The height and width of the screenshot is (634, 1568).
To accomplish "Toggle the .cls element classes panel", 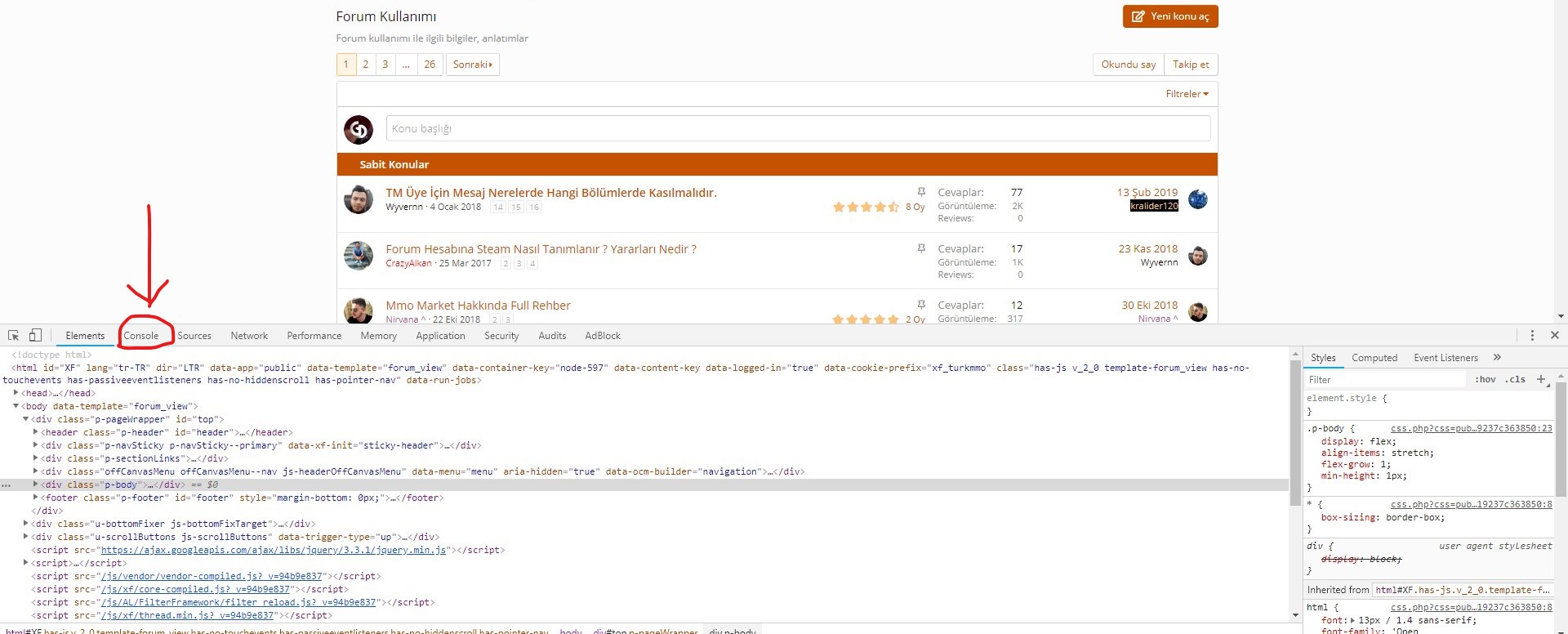I will tap(1517, 379).
